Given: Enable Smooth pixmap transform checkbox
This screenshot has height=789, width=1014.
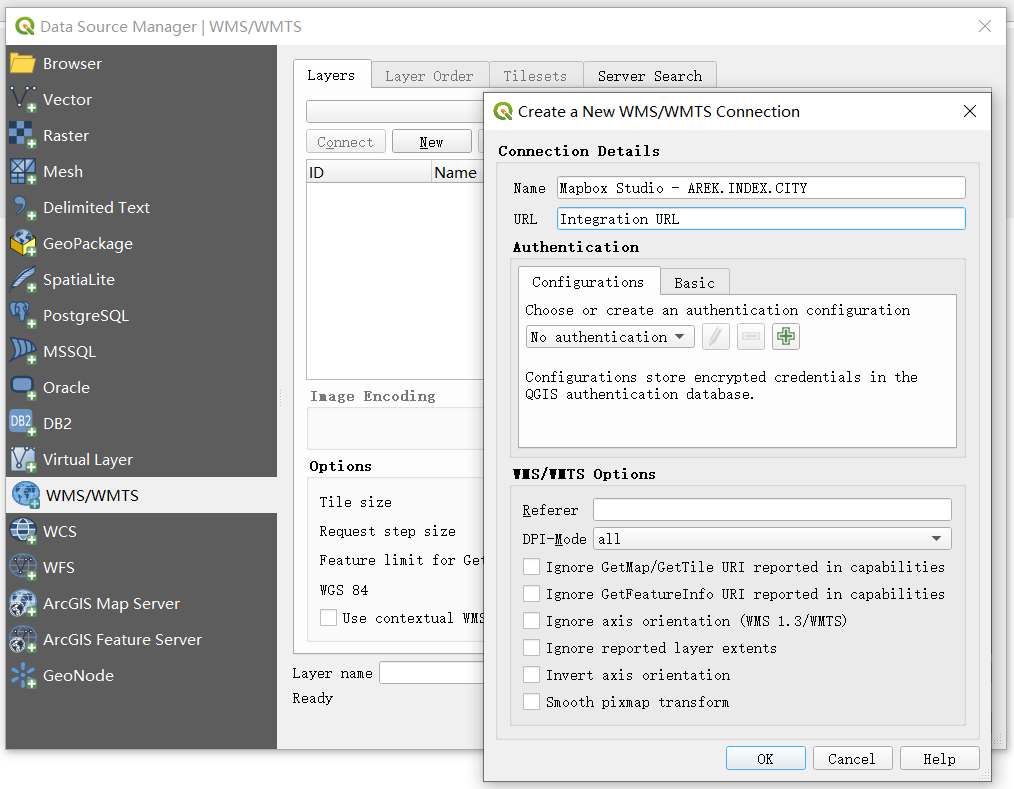Looking at the screenshot, I should (532, 702).
